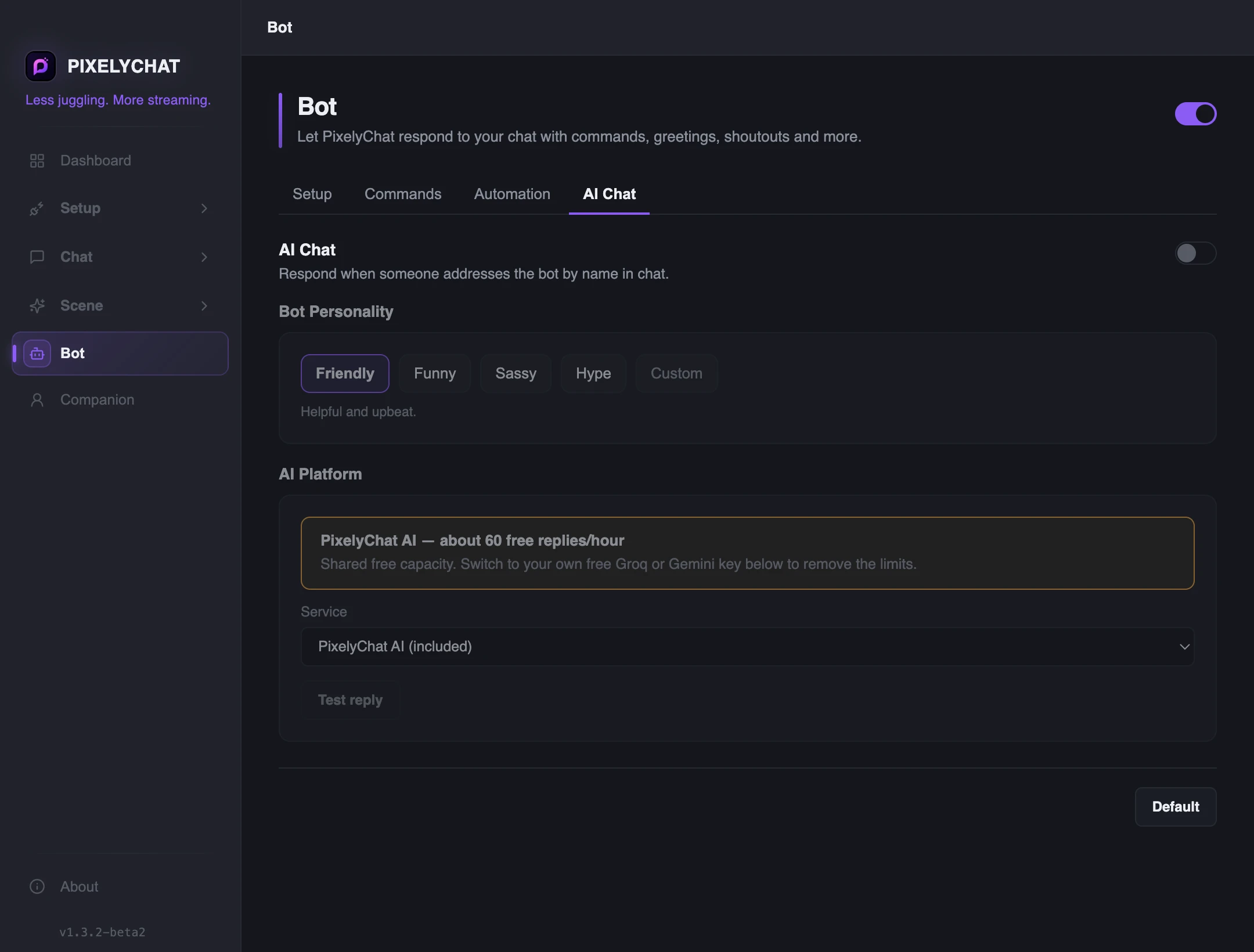Click the v1.3.2-beta2 version text
Image resolution: width=1254 pixels, height=952 pixels.
point(102,932)
